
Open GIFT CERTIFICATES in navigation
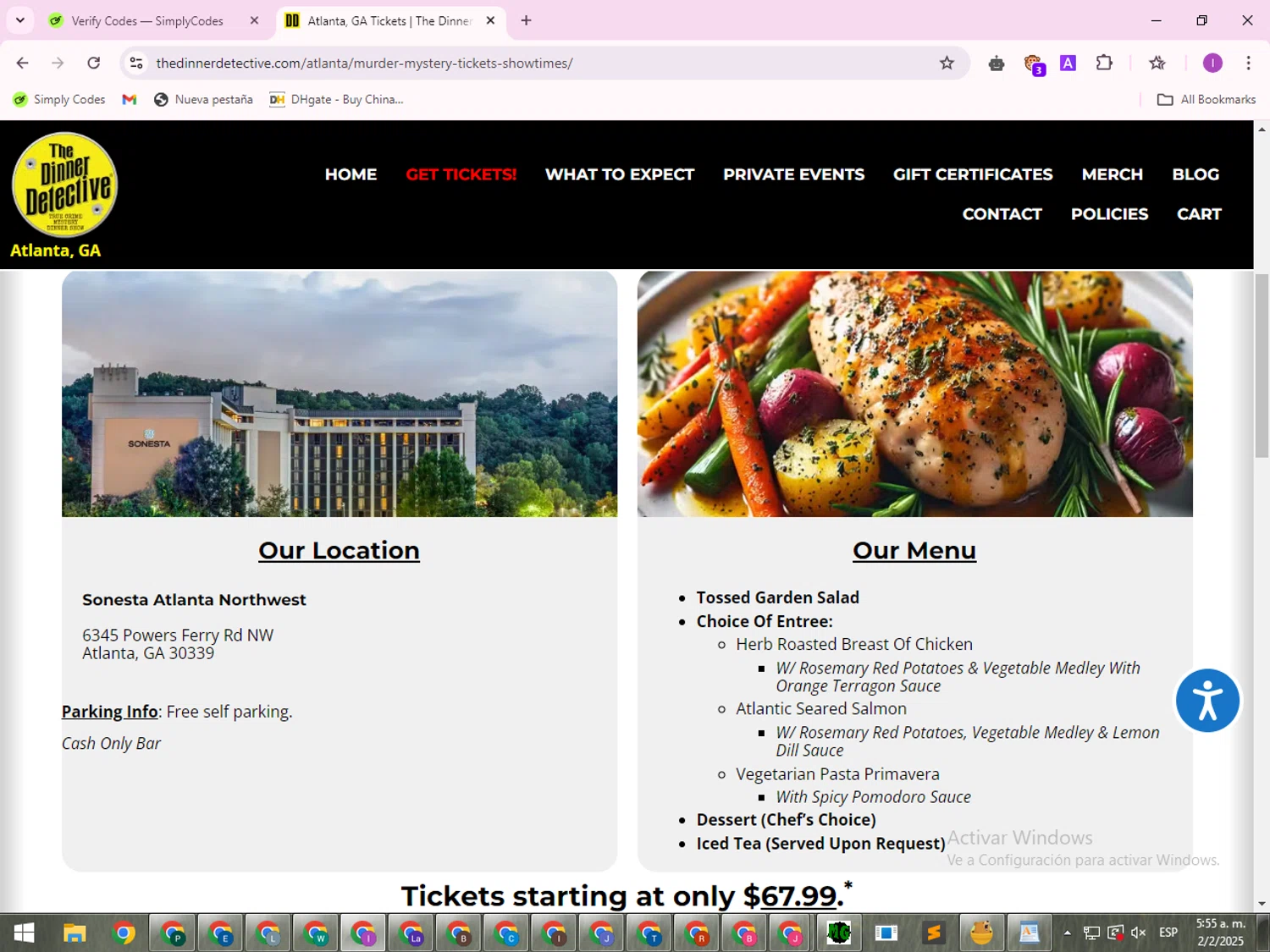click(973, 174)
